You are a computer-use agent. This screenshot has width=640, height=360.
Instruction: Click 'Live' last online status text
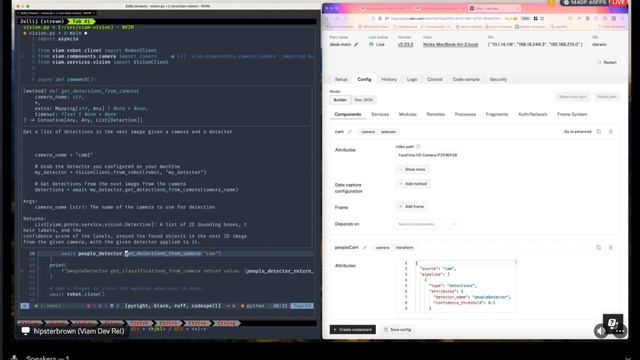[380, 44]
